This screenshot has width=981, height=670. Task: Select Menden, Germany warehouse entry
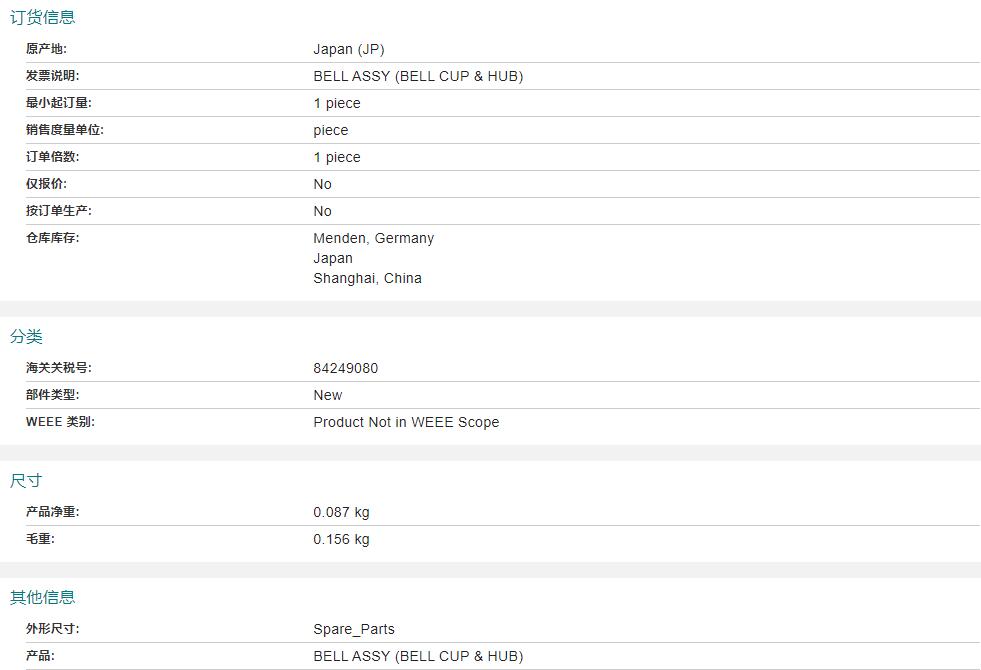pyautogui.click(x=374, y=238)
